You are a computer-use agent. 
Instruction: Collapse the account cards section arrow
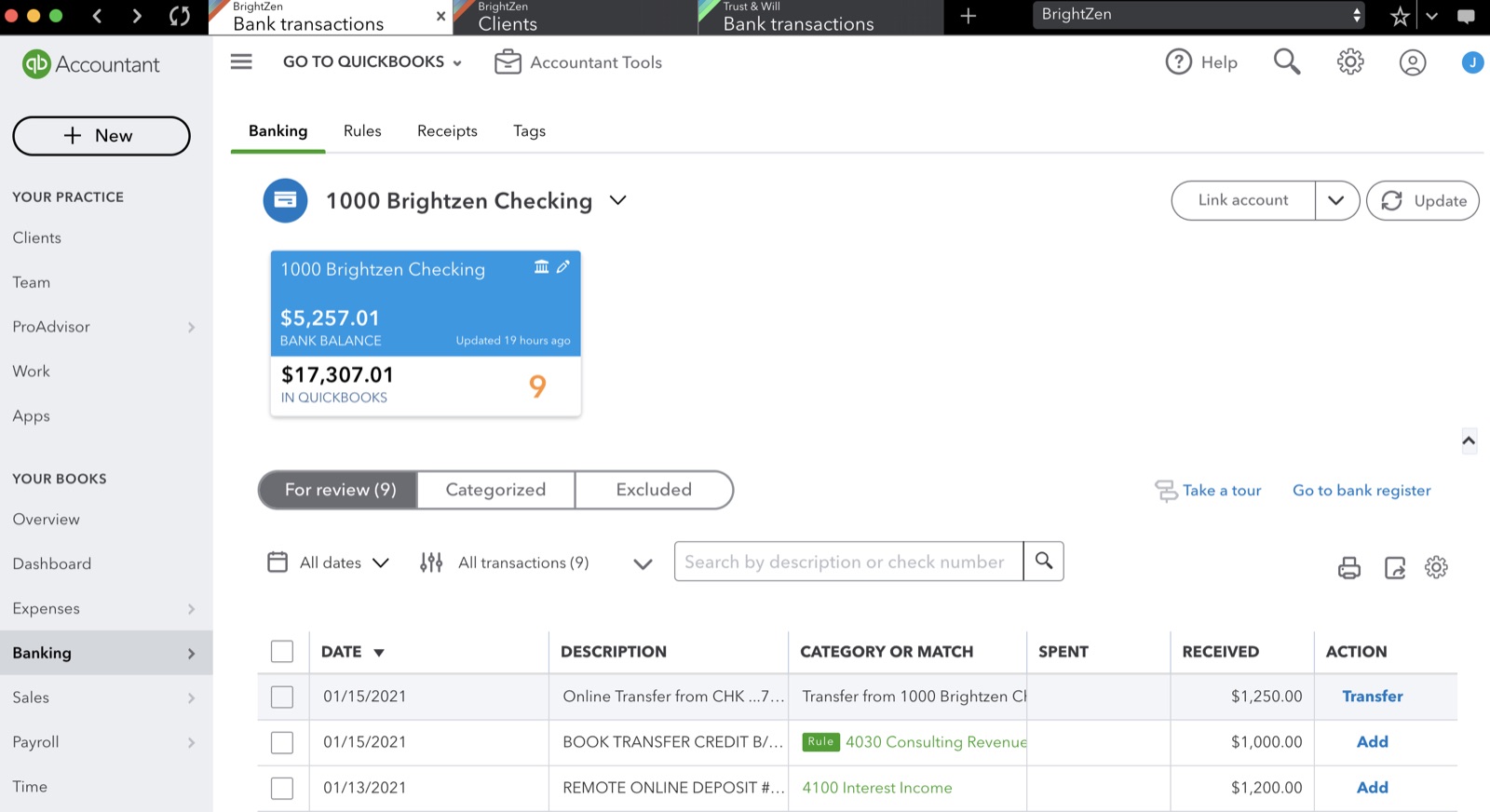click(x=1469, y=440)
